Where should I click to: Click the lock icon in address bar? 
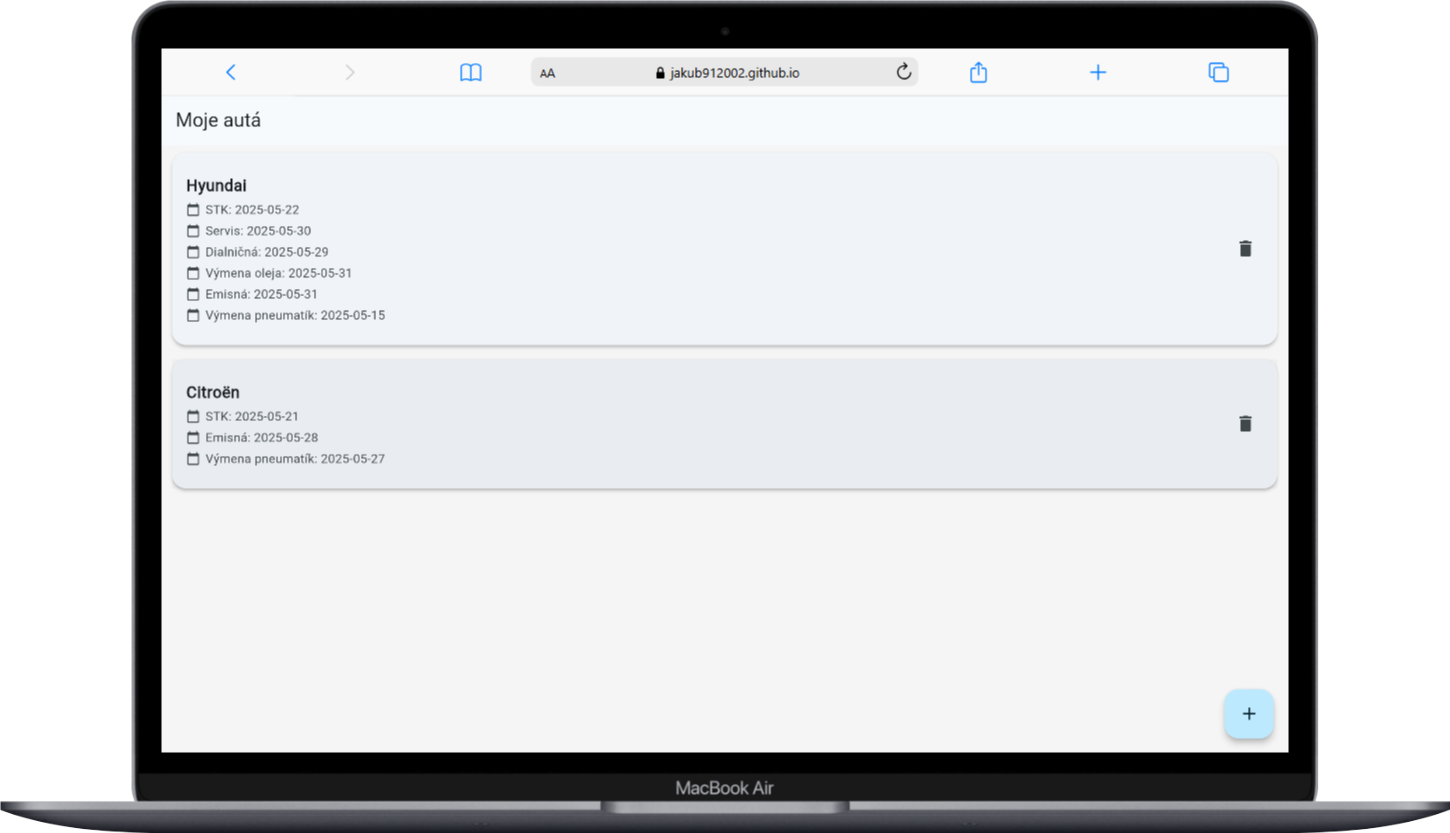[x=660, y=73]
